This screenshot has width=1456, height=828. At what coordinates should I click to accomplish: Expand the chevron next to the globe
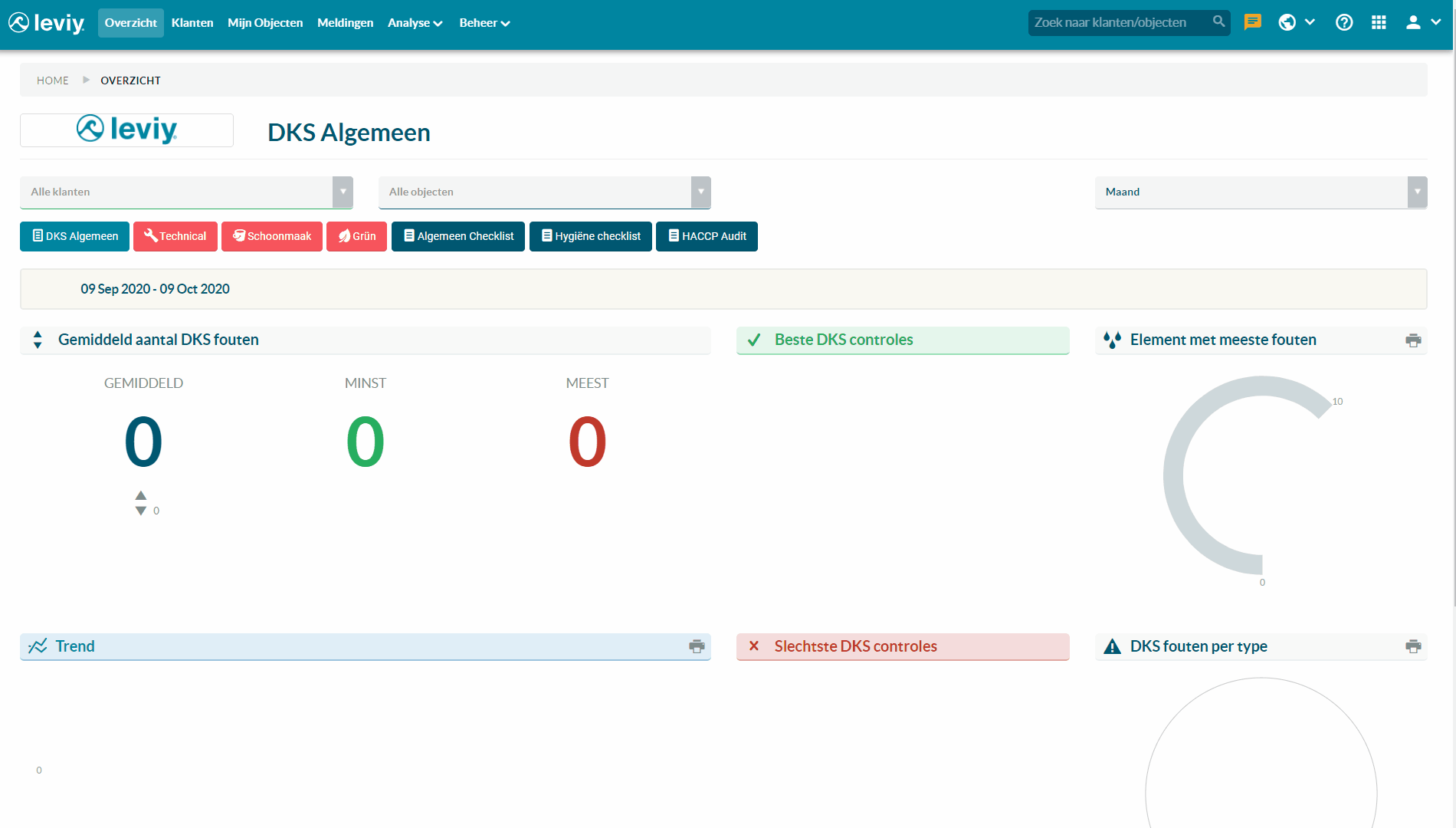(1310, 22)
